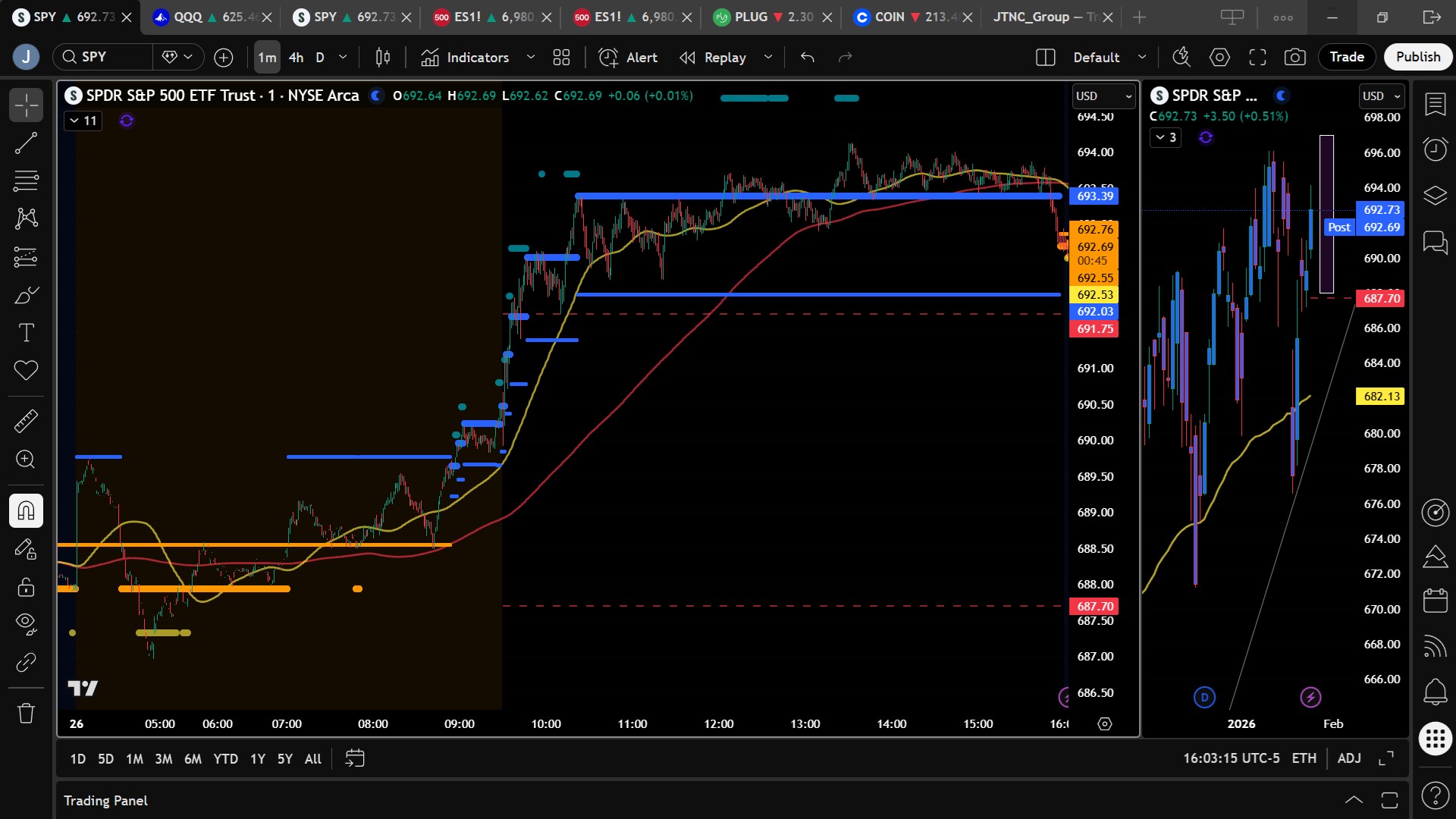The width and height of the screenshot is (1456, 819).
Task: Collapse the 11 indicators legend chevron
Action: tap(74, 121)
